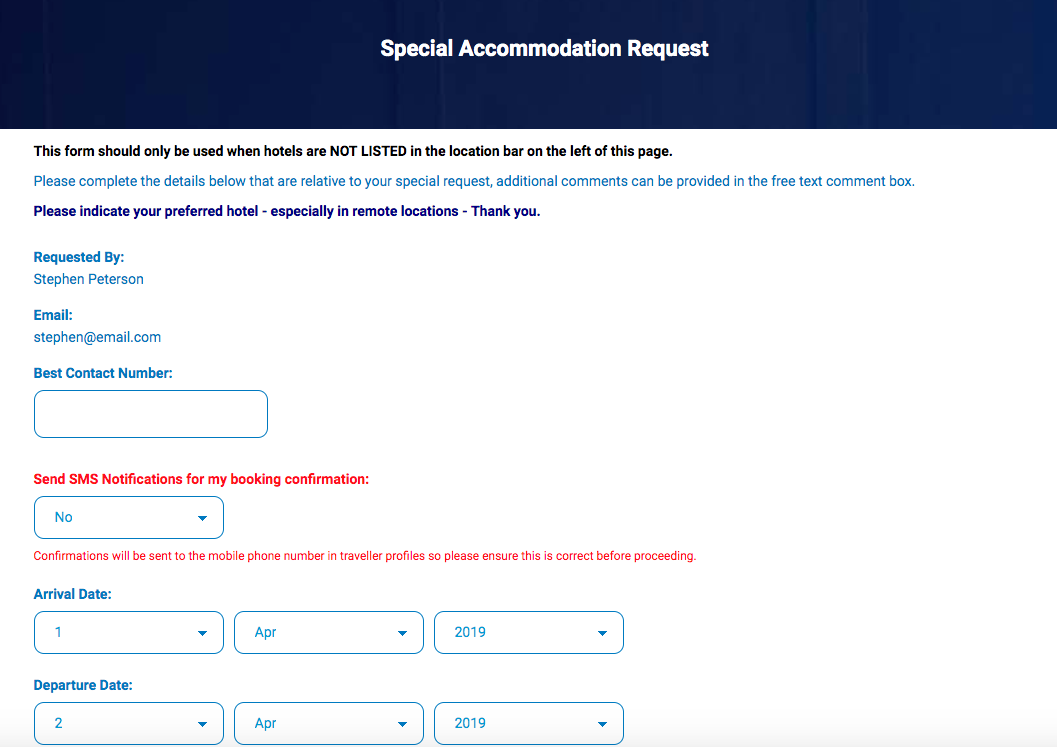The height and width of the screenshot is (747, 1057).
Task: Click the blue free text comment instruction
Action: (x=474, y=181)
